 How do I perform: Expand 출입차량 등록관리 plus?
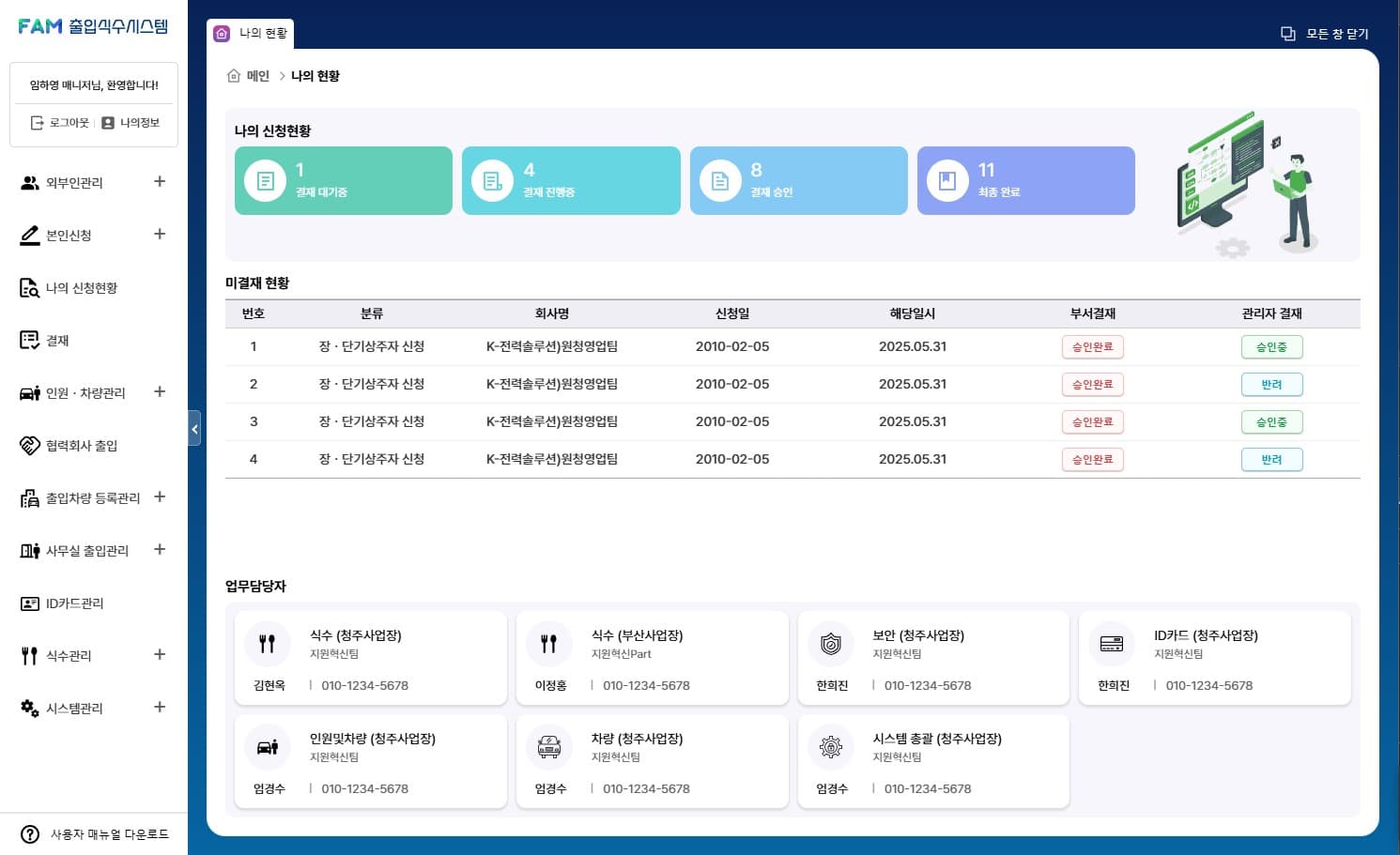click(x=160, y=496)
